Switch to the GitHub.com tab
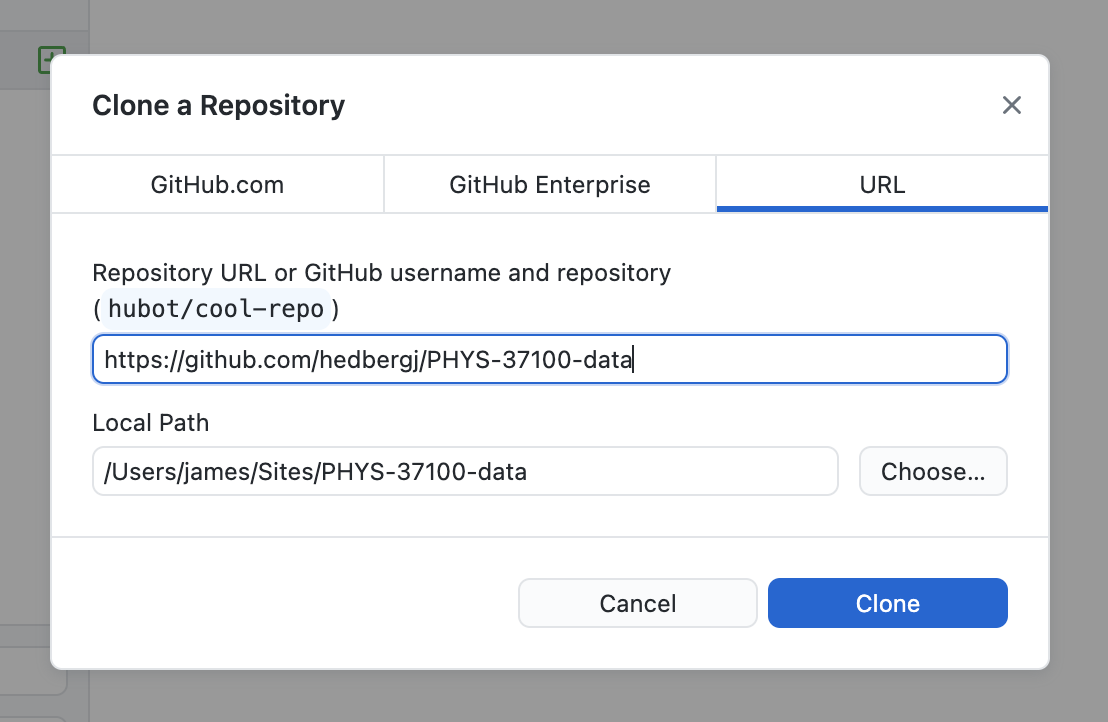This screenshot has height=722, width=1108. (x=218, y=184)
